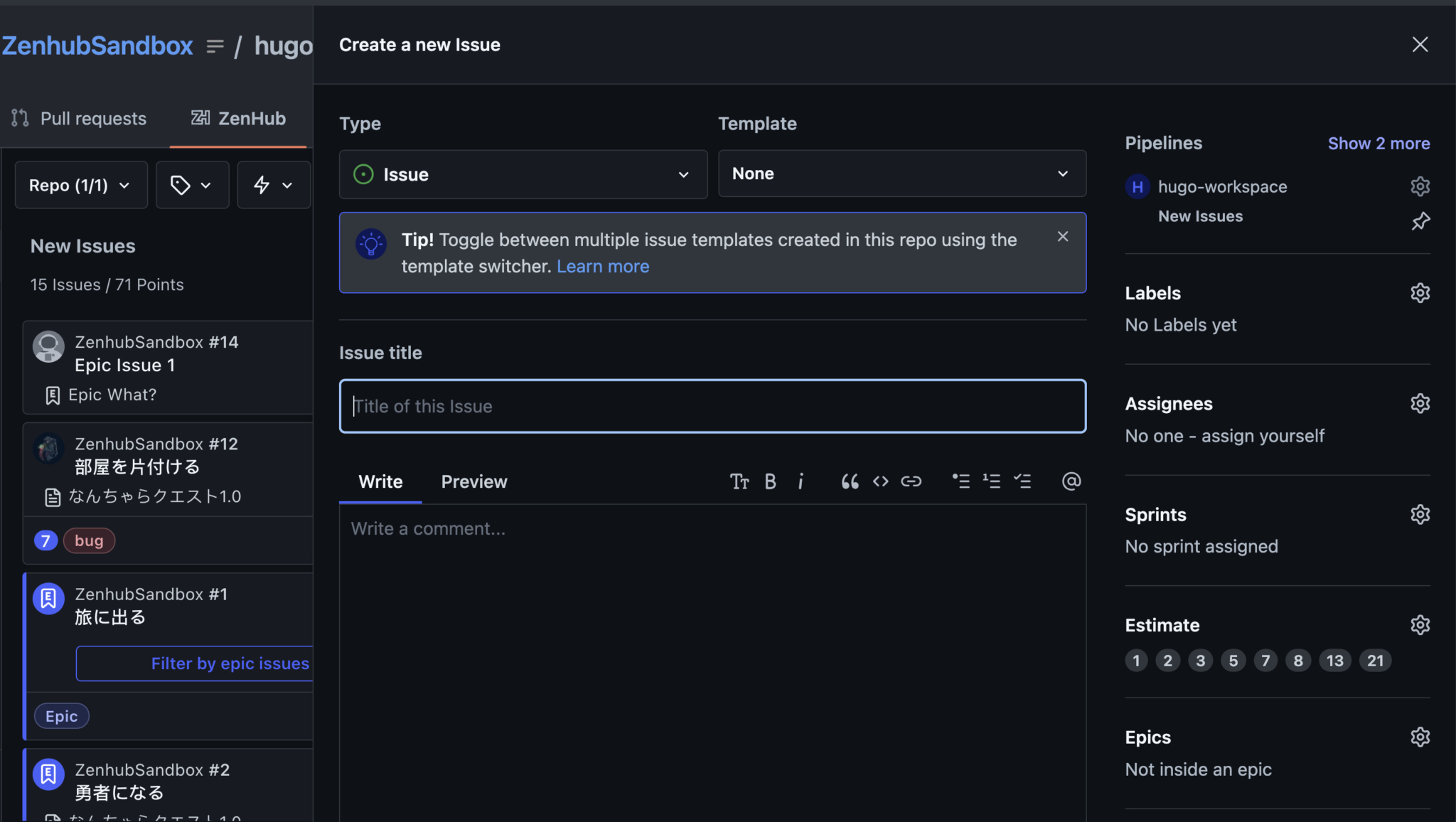This screenshot has height=822, width=1456.
Task: Pin the New Issues pipeline
Action: pos(1420,221)
